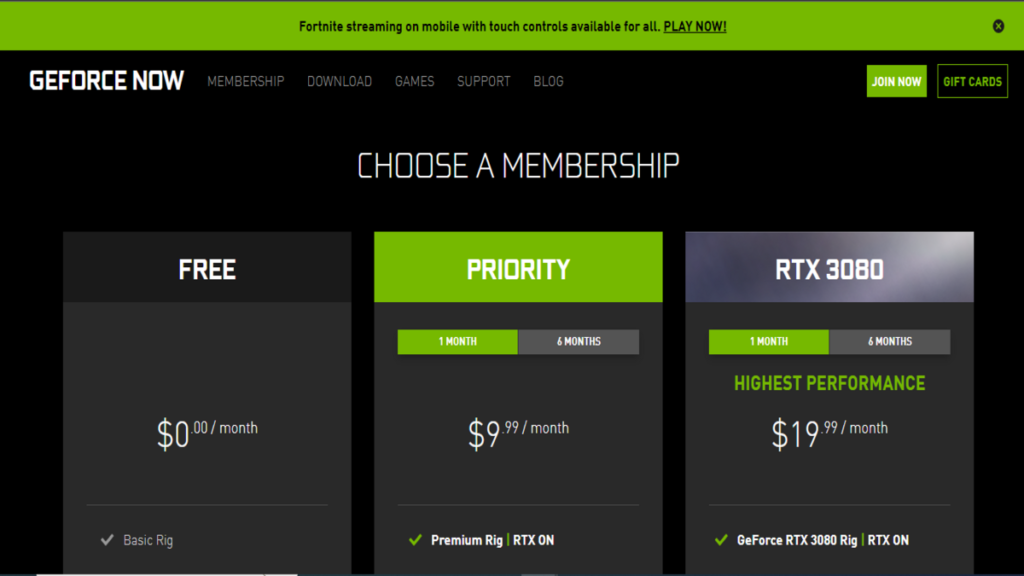Navigate to the GAMES page

coord(414,81)
